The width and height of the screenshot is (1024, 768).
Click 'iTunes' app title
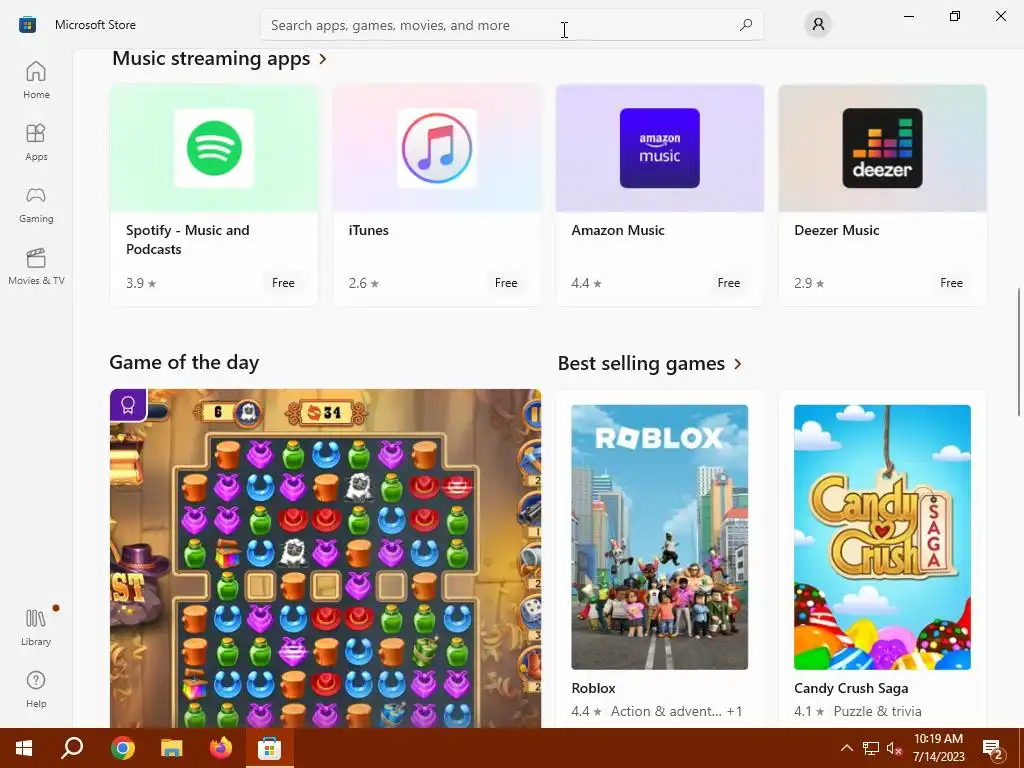(x=368, y=230)
